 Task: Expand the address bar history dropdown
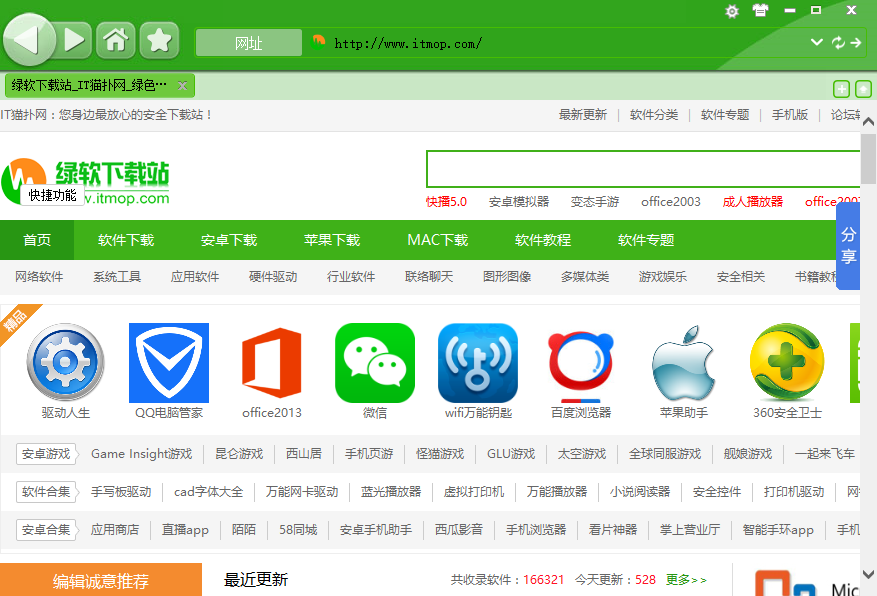[x=817, y=42]
